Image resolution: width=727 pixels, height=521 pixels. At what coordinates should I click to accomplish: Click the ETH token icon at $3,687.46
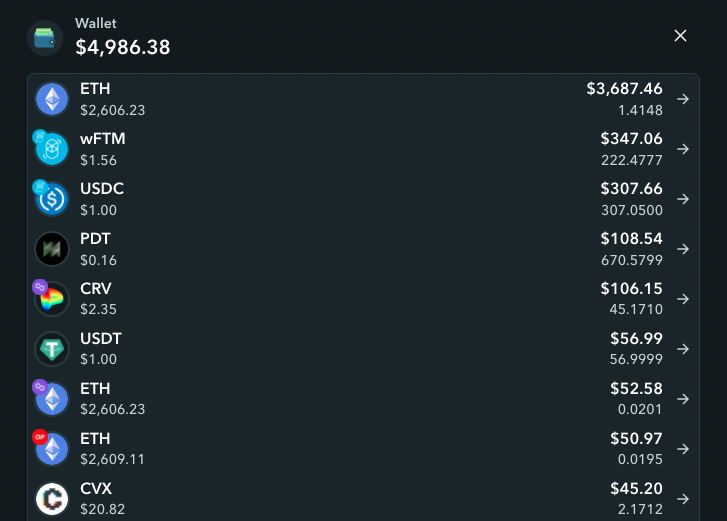pos(52,99)
